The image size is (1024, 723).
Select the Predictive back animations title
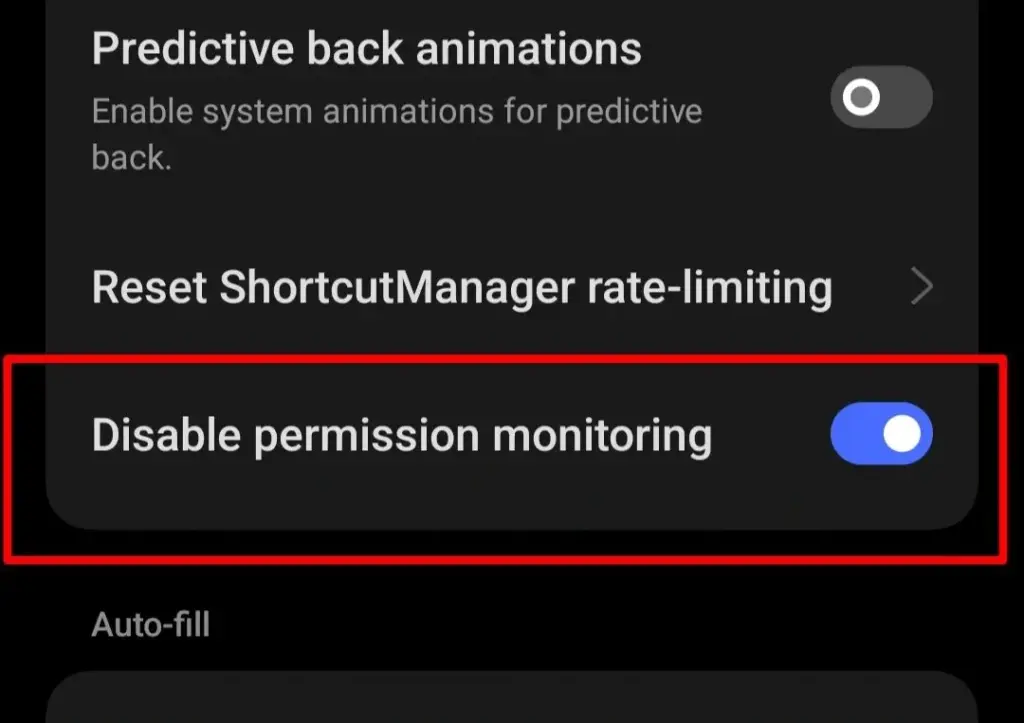tap(366, 48)
